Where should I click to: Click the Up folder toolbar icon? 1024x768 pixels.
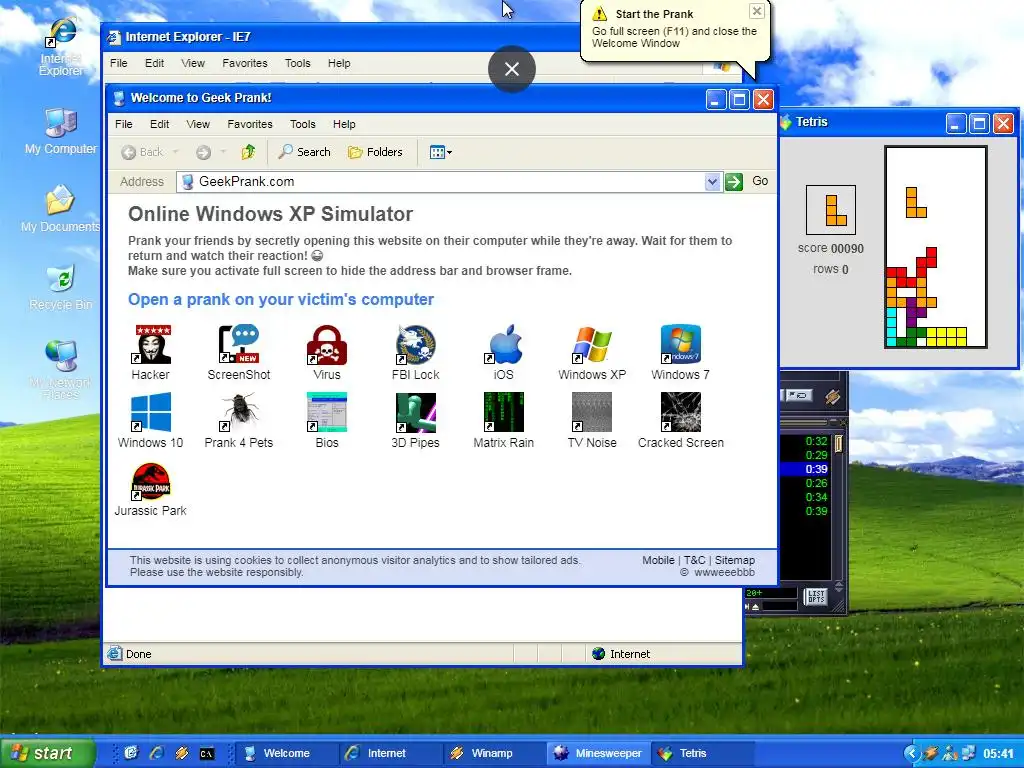pos(248,152)
